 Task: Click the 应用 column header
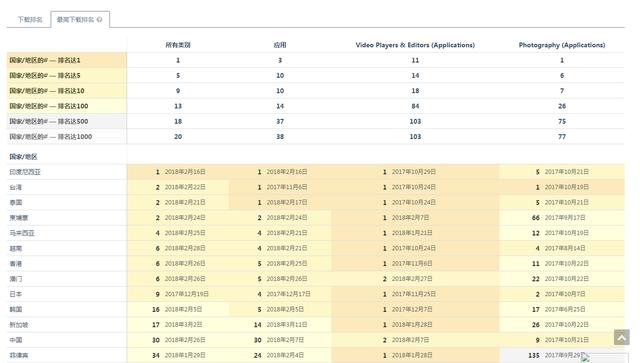(x=280, y=45)
